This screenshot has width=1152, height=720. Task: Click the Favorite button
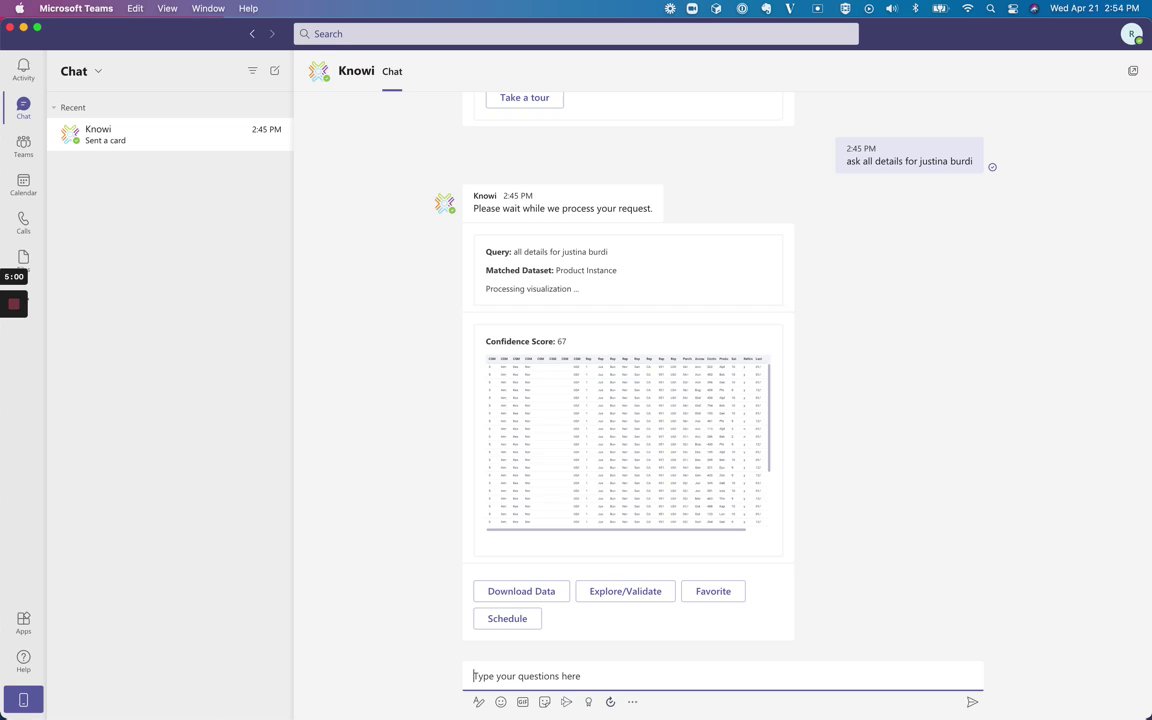pyautogui.click(x=713, y=591)
